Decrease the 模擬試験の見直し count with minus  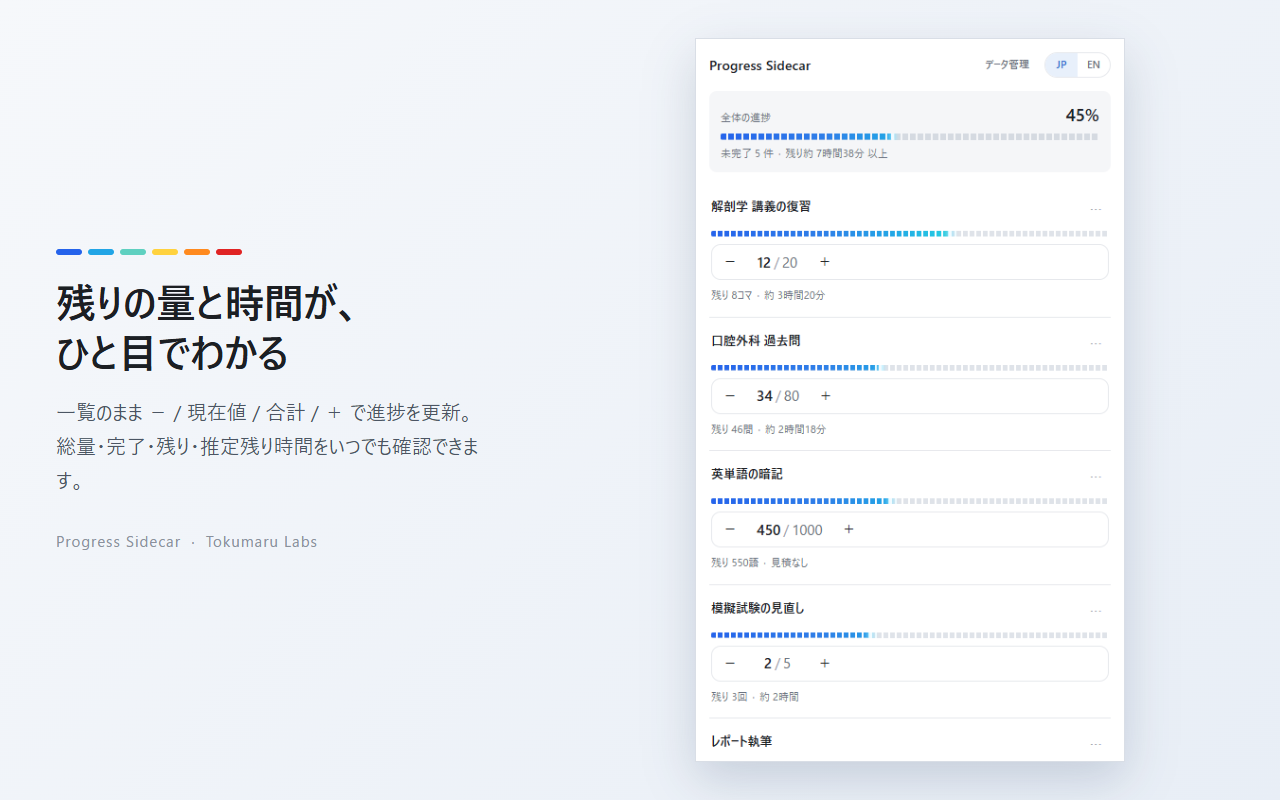tap(730, 663)
